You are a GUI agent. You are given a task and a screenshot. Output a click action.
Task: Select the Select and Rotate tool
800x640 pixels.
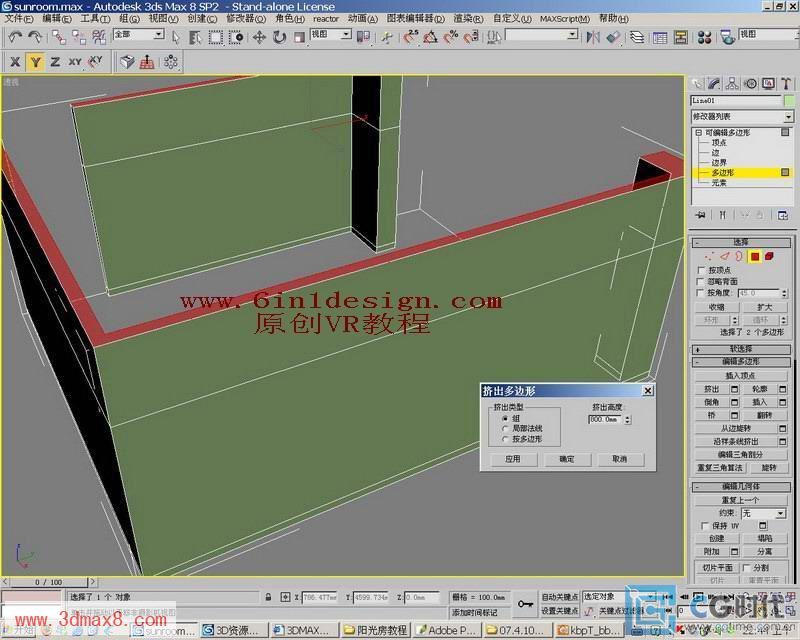pos(279,37)
